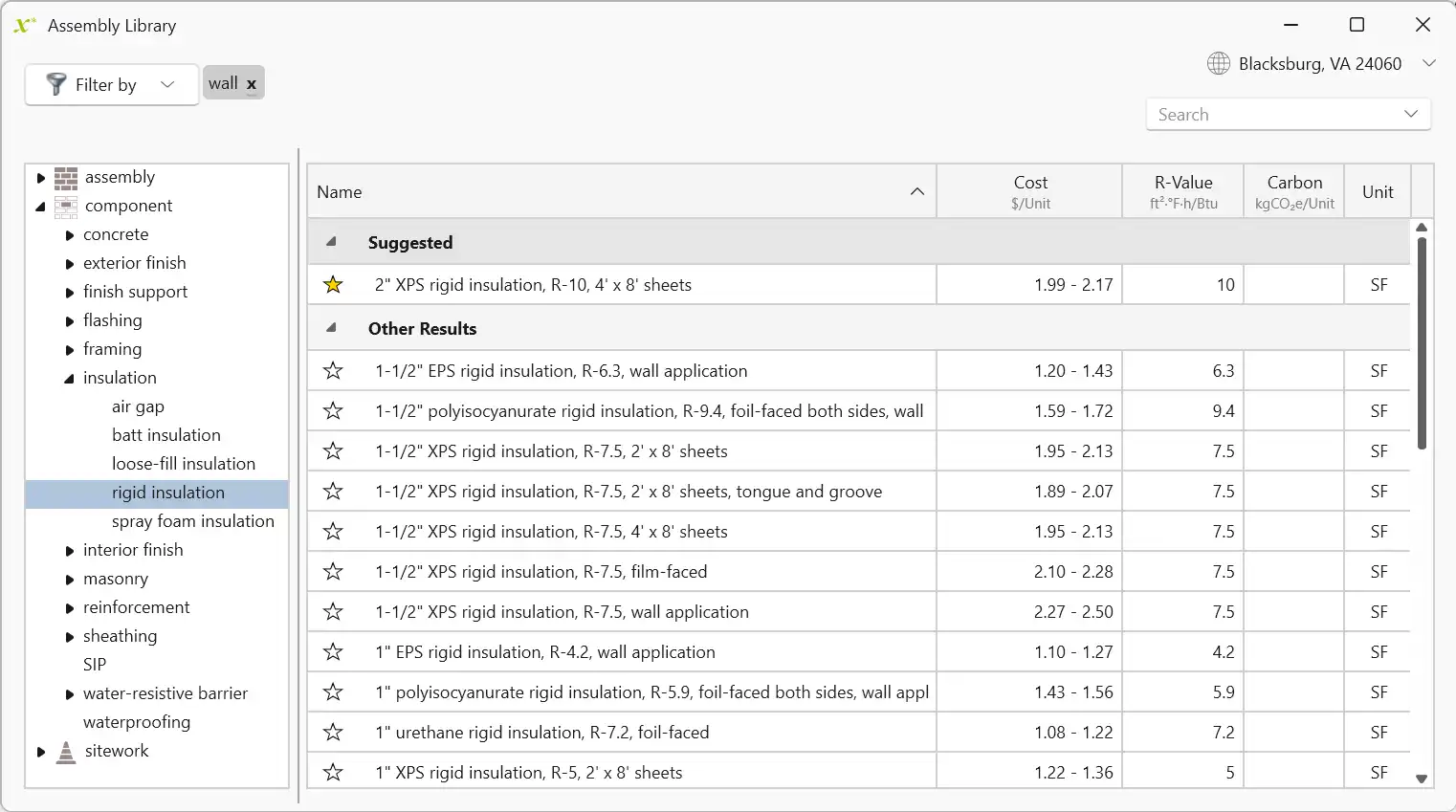Unstar the 2" XPS rigid insulation R-10 item
The image size is (1456, 812).
(333, 285)
